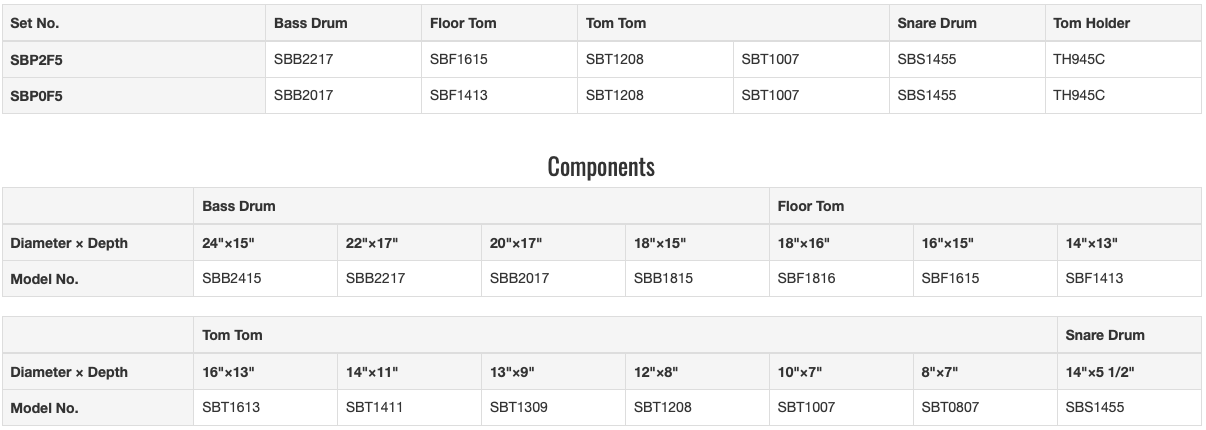Screen dimensions: 1206x430
Task: Select the SBF1816 floor tom model
Action: (841, 279)
